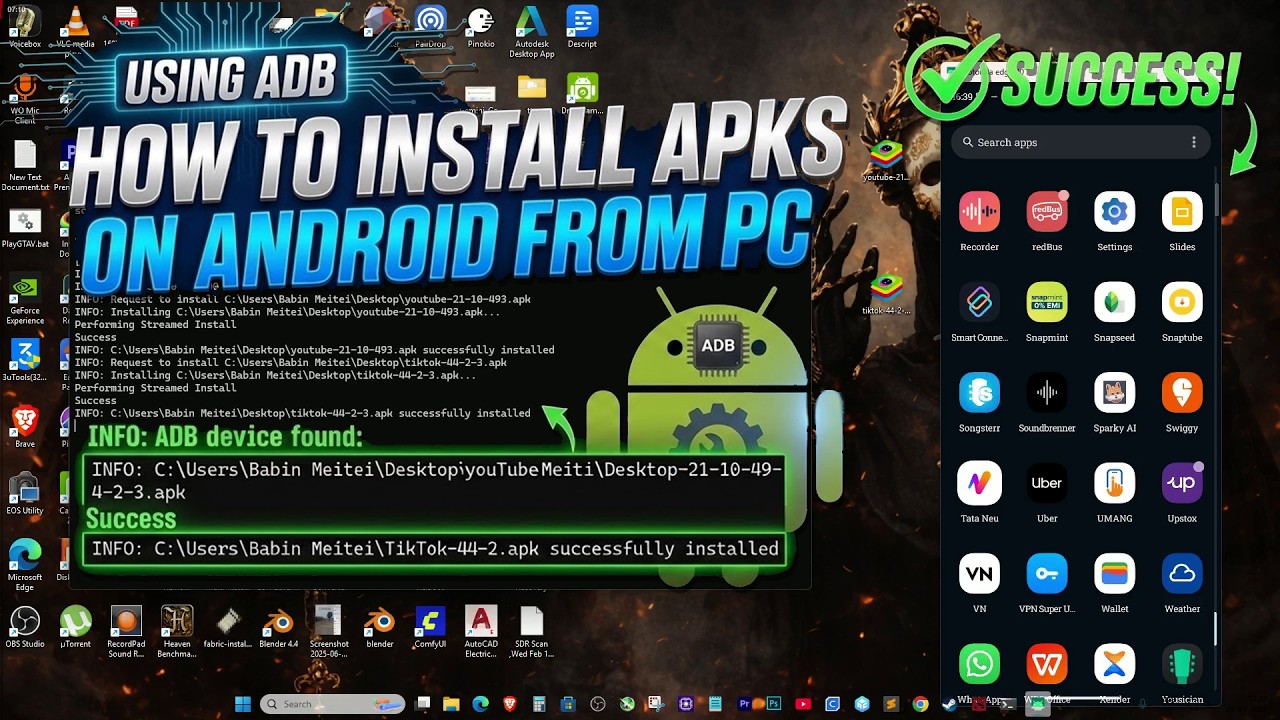Launch the Snapmint app
This screenshot has height=720, width=1280.
[x=1047, y=302]
